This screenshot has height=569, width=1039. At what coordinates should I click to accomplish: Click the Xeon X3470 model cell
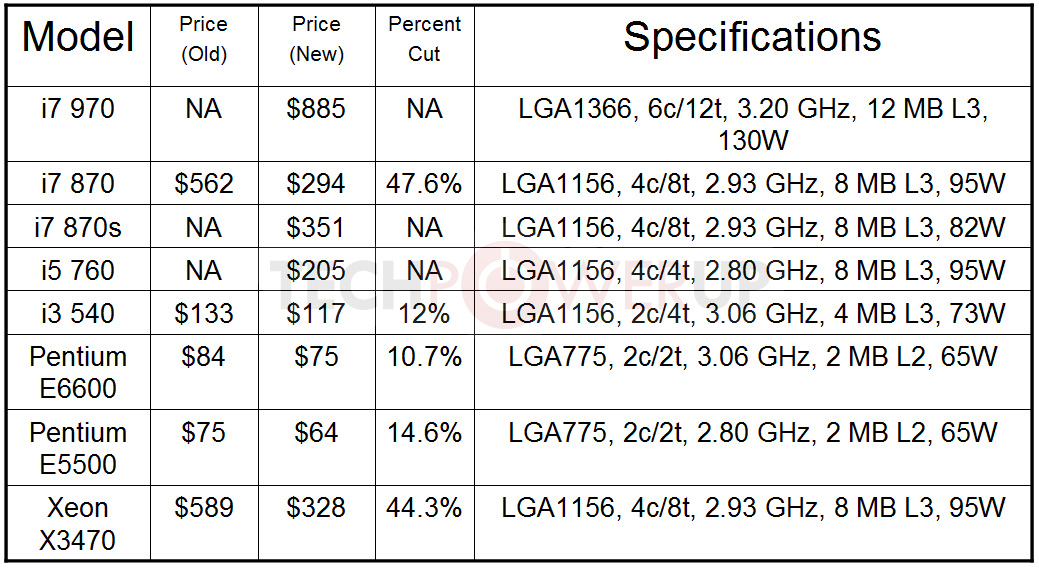point(78,524)
